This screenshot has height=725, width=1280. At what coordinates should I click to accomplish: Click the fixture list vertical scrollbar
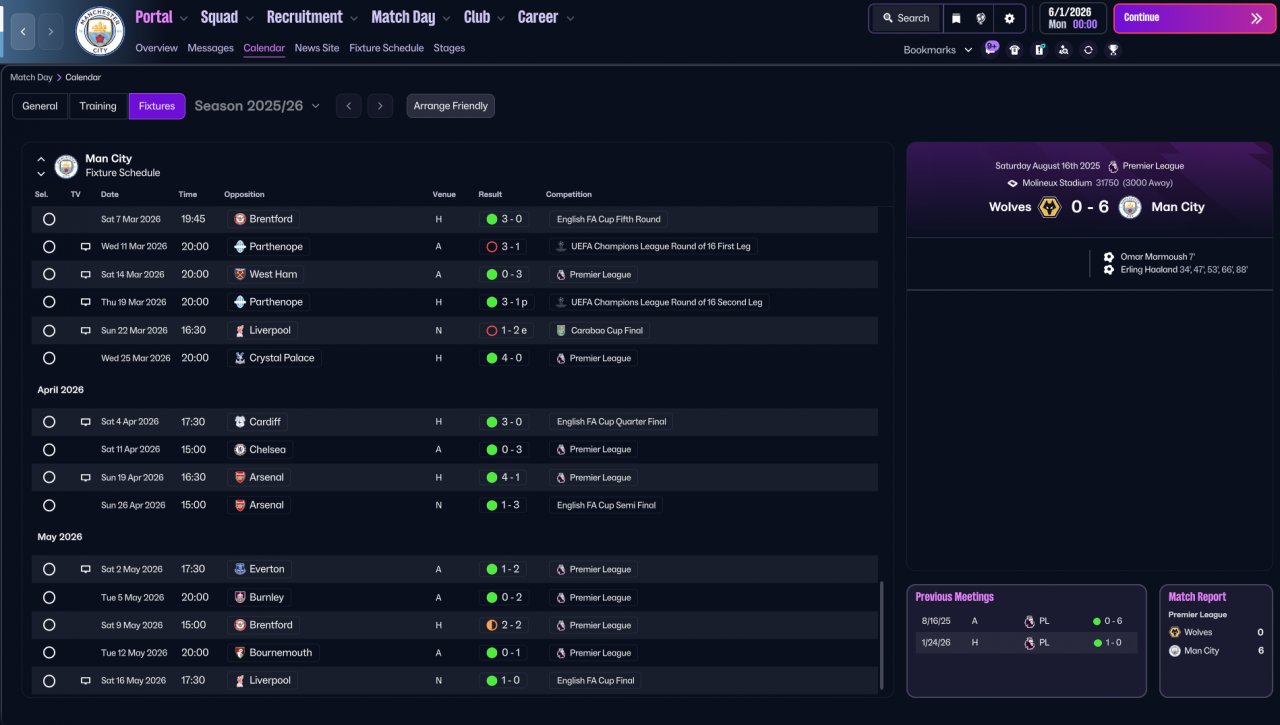[881, 636]
